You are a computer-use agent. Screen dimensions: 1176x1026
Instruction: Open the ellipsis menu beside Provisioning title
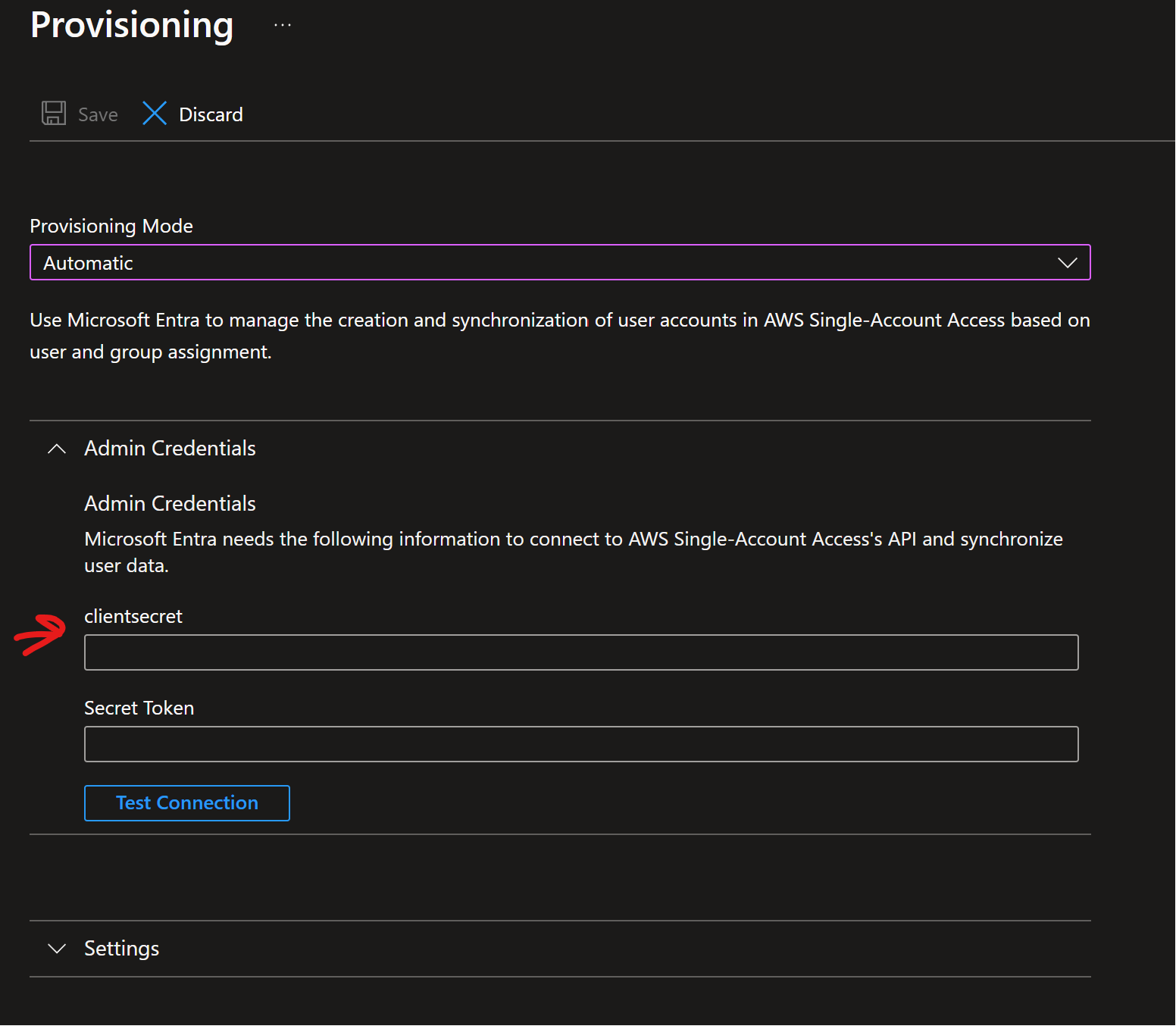(283, 25)
